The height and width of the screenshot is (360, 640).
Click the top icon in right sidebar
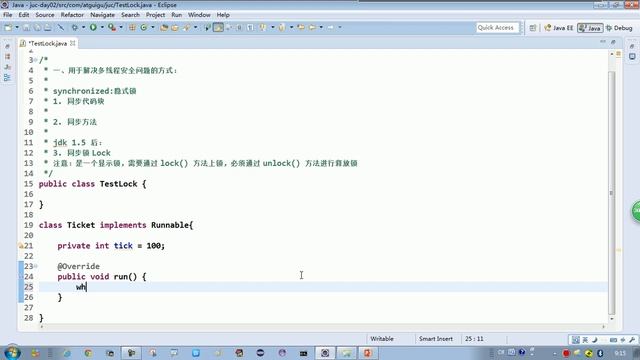point(632,47)
